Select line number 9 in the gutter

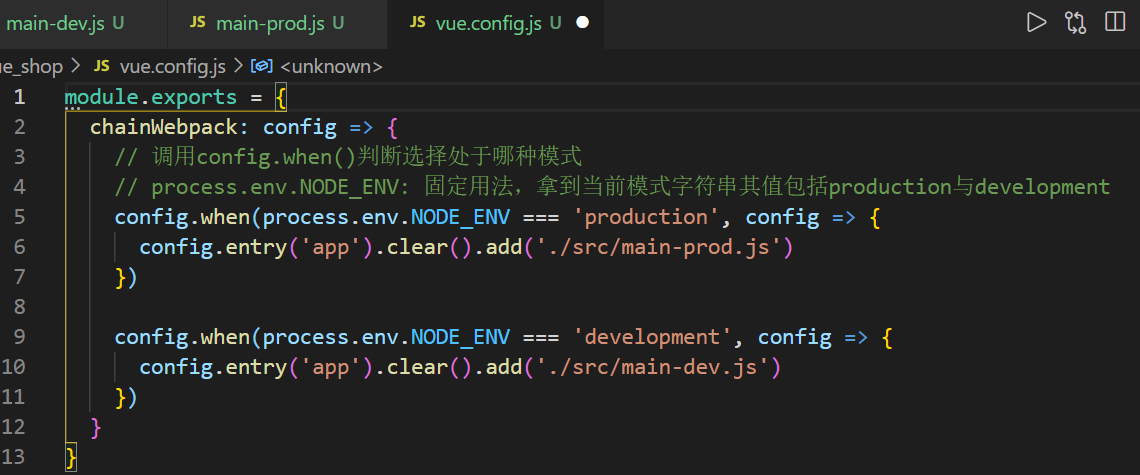pyautogui.click(x=20, y=337)
